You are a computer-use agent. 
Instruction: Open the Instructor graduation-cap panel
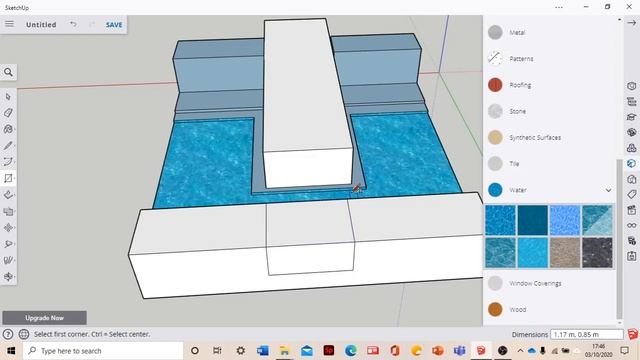click(x=631, y=117)
